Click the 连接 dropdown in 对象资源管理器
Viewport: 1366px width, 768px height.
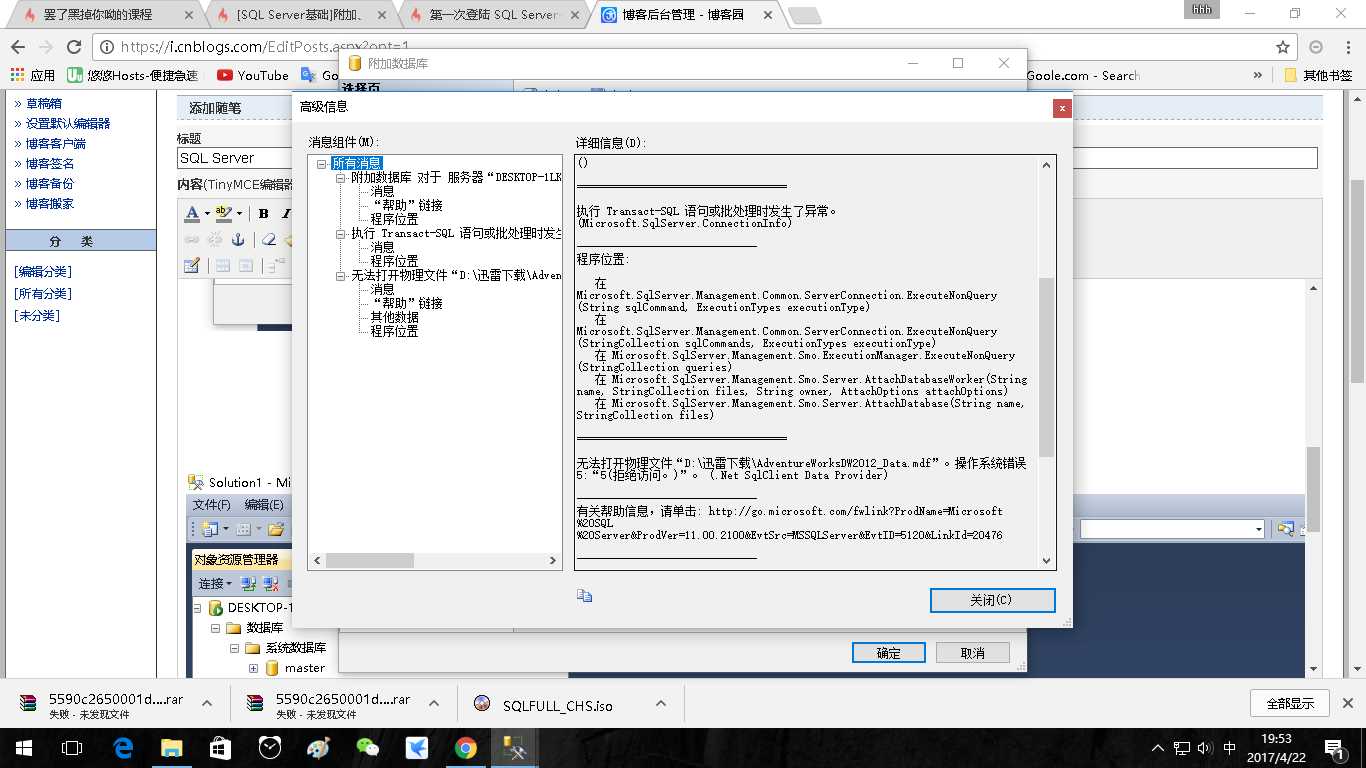[215, 584]
